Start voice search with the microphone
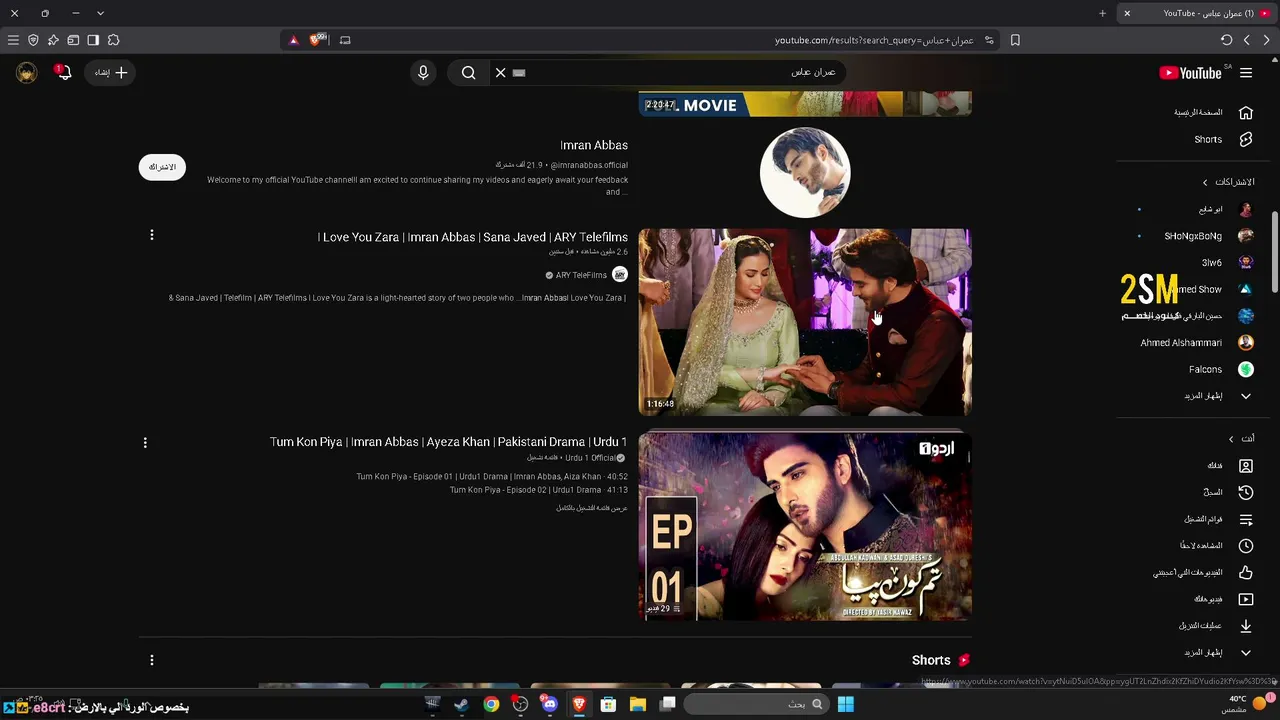Screen dimensions: 1280x720 click(423, 73)
